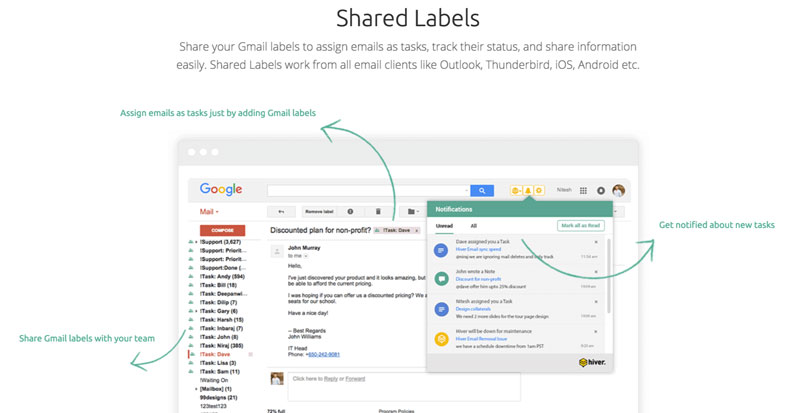Expand the !Task: Gary label arrow
The width and height of the screenshot is (800, 413).
(196, 311)
